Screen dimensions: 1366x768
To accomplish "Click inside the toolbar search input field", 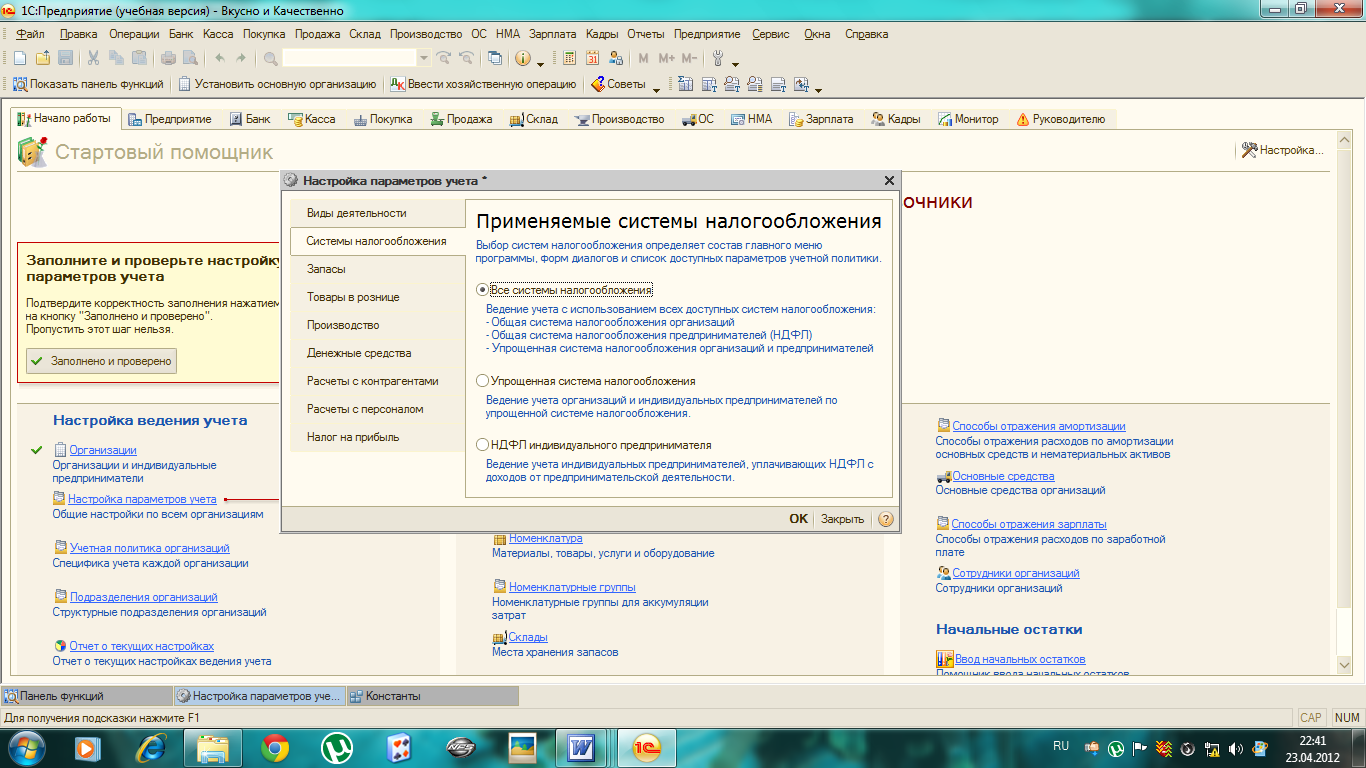I will [349, 58].
